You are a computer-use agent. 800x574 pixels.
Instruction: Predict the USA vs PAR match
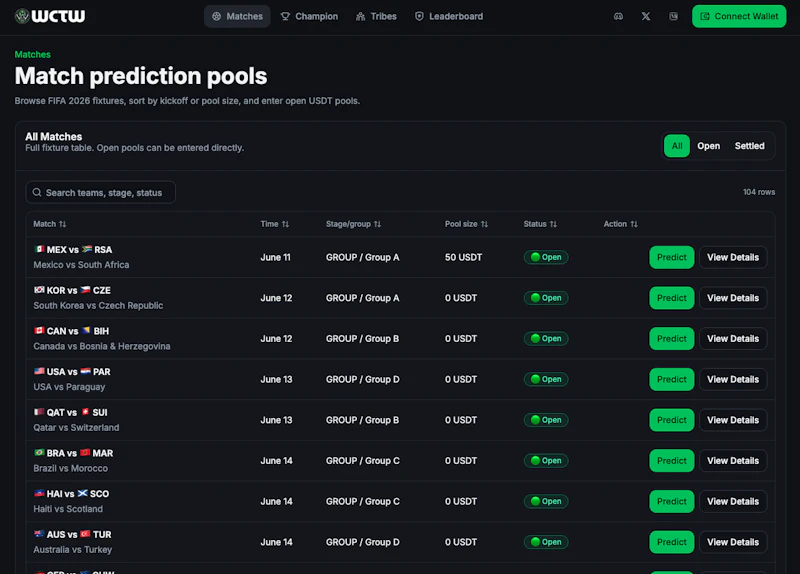[671, 379]
